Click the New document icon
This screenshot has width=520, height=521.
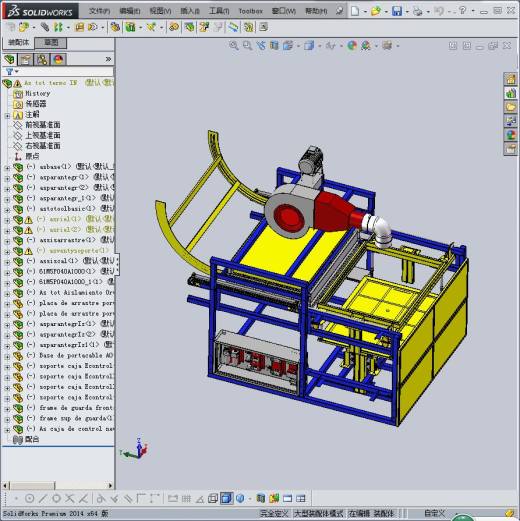[355, 11]
